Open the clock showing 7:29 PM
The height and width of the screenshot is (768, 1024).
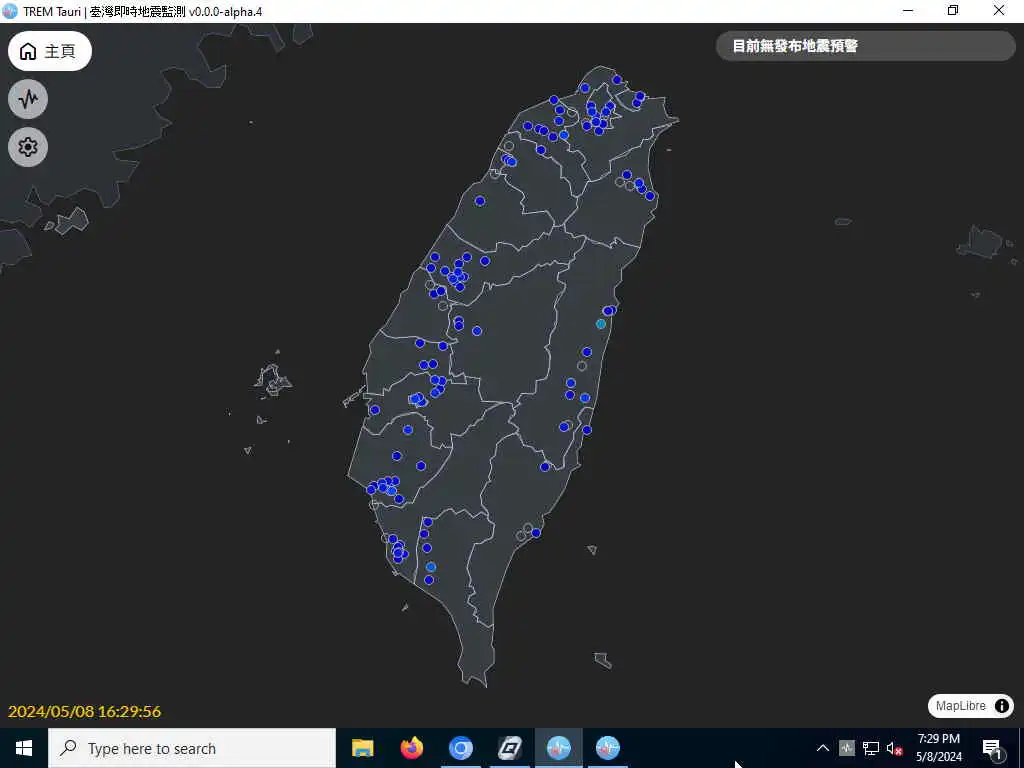938,748
